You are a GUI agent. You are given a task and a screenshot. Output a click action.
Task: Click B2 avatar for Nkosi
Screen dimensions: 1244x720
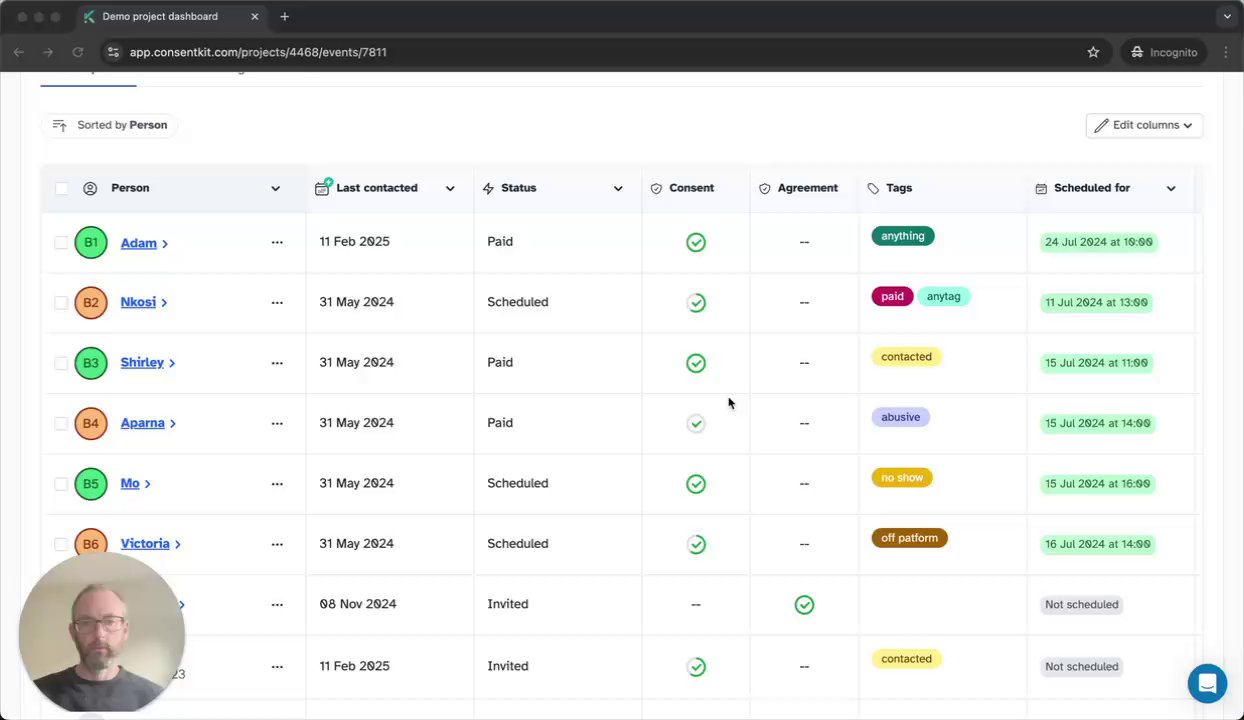[x=91, y=302]
